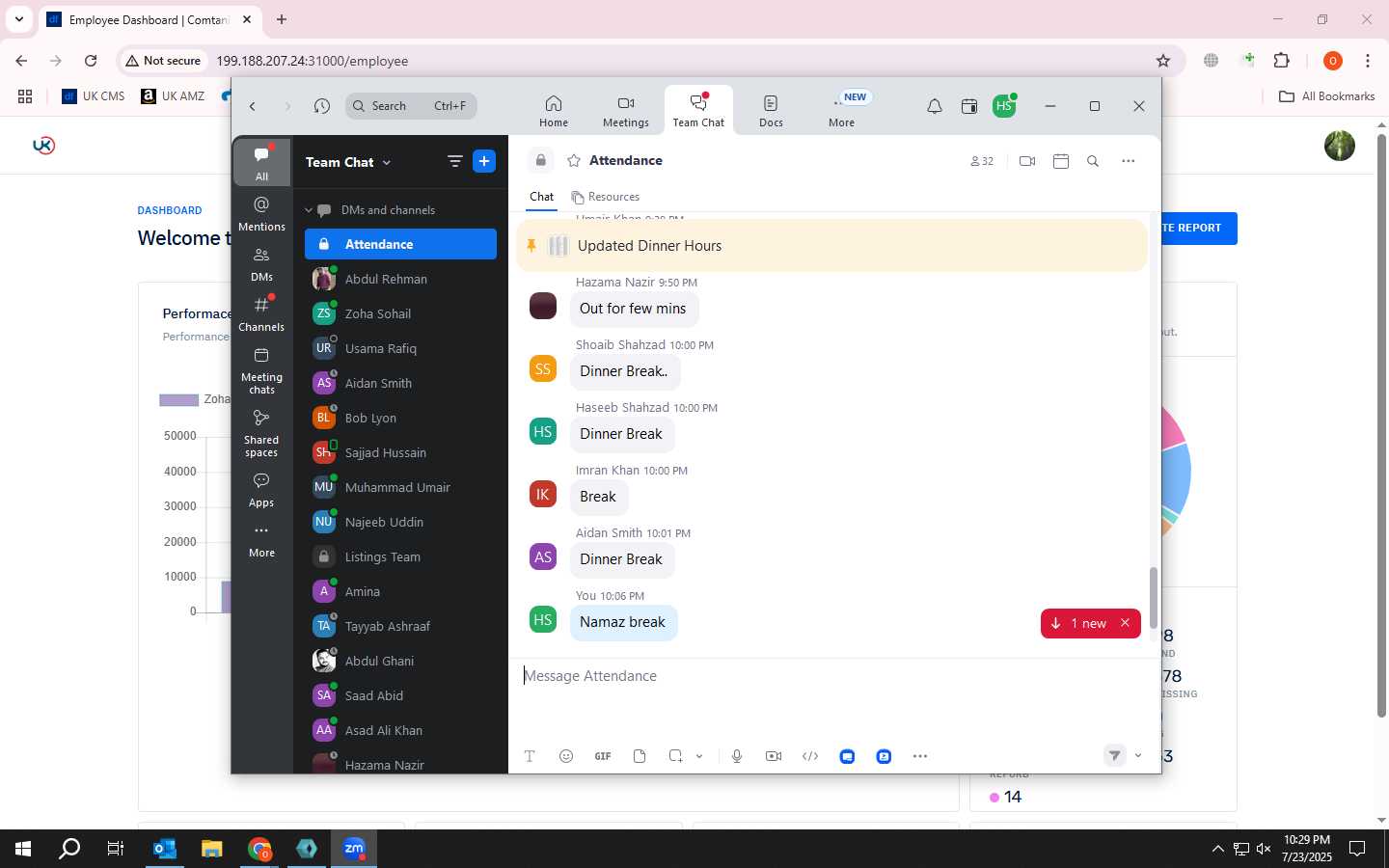View the 32 channel members

[981, 161]
